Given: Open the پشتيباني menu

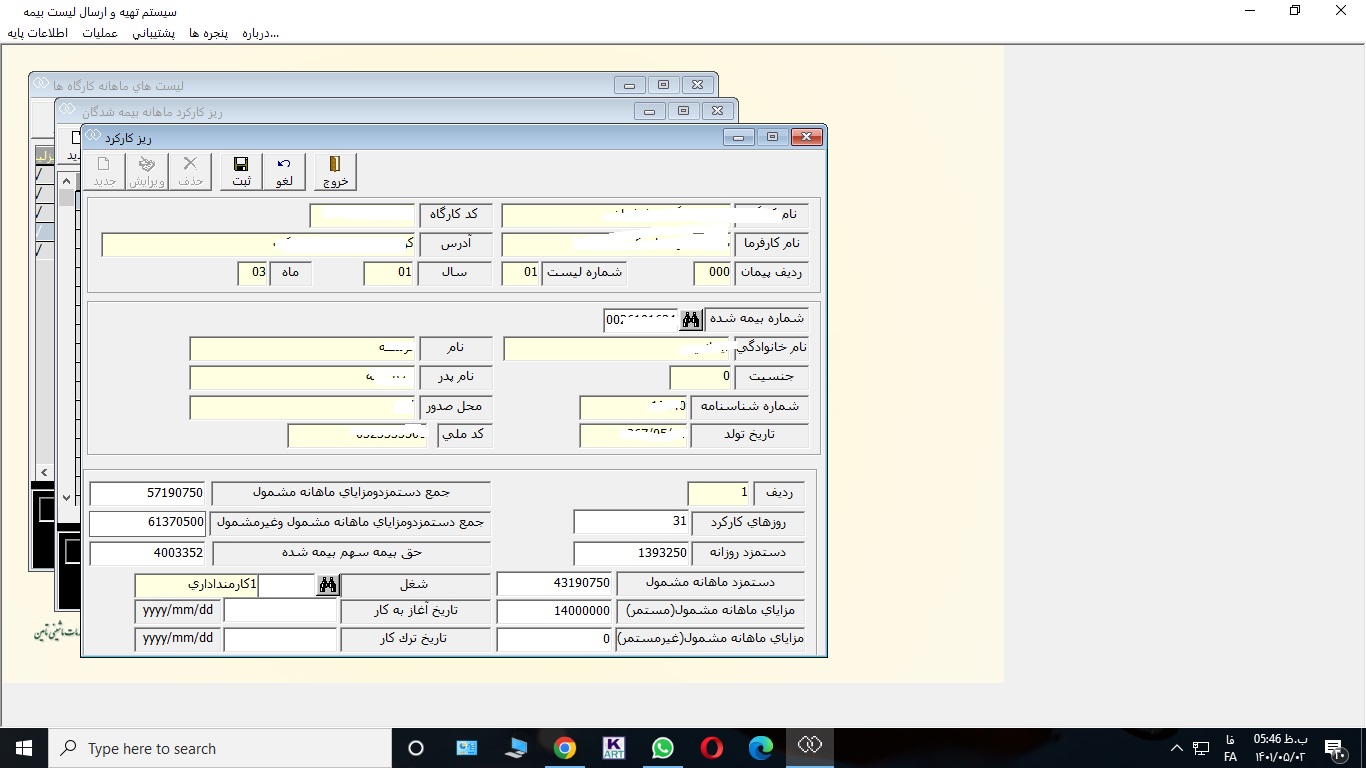Looking at the screenshot, I should (154, 33).
